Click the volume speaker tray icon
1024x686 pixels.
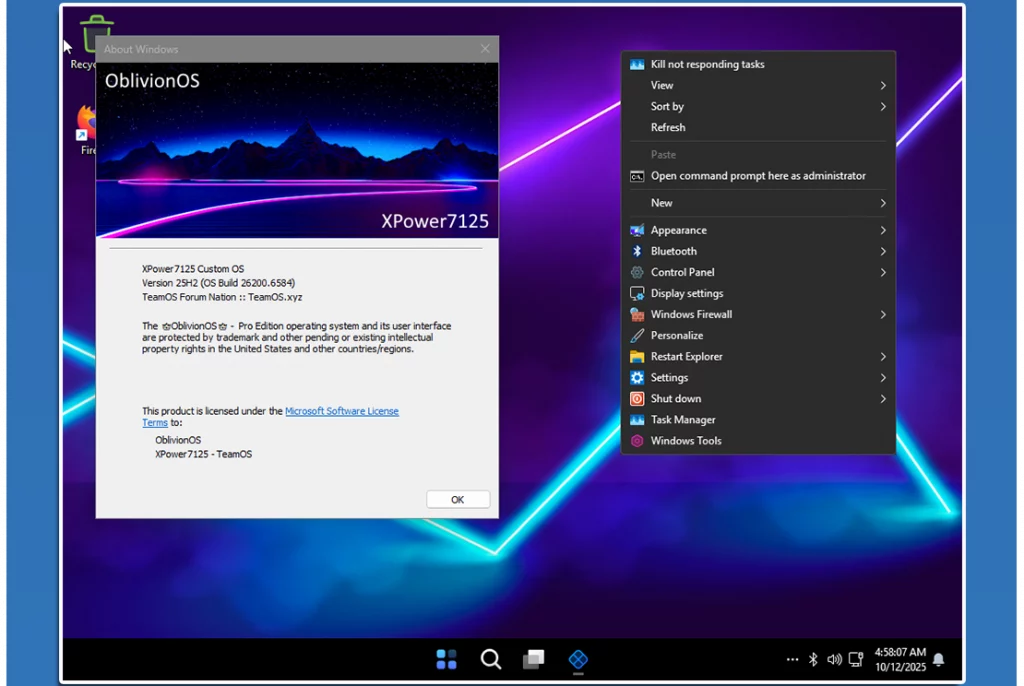835,659
